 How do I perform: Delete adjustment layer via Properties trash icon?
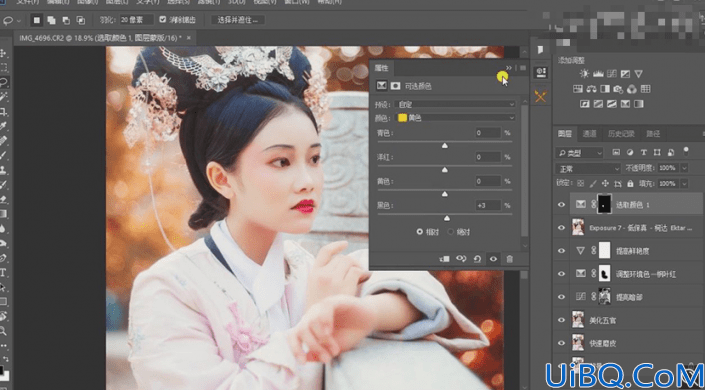[509, 259]
